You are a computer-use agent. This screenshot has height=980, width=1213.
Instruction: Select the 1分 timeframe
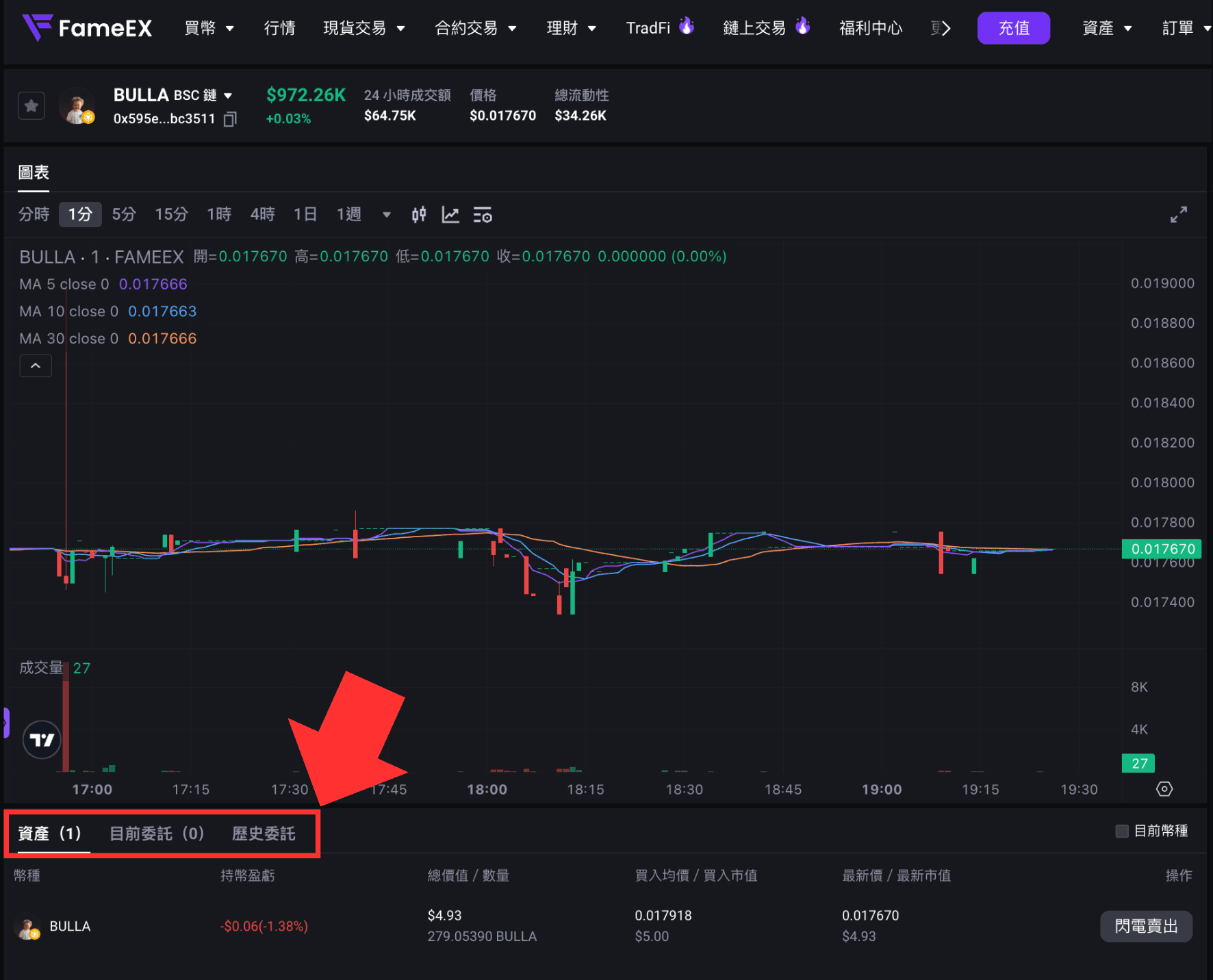pyautogui.click(x=80, y=215)
